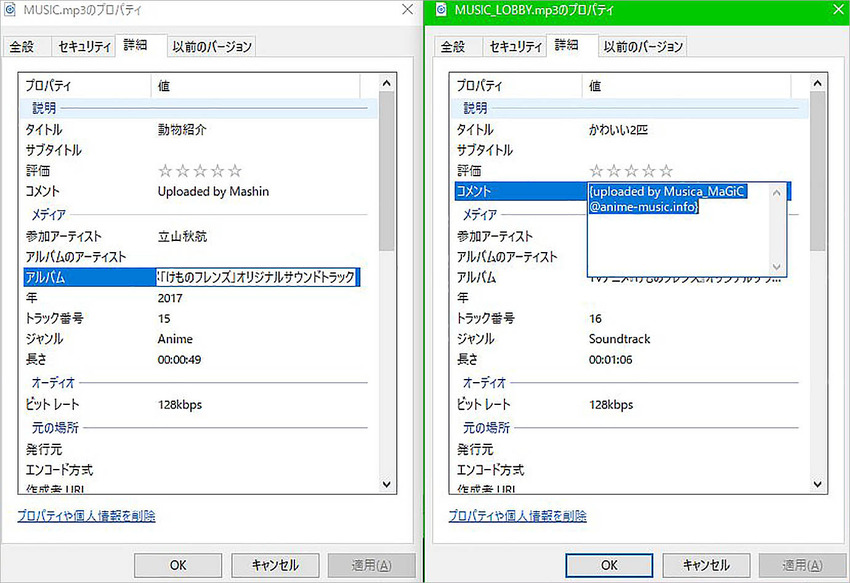
Task: Click プロパティや個人情報を削除 link in MUSIC.mp3 window
Action: (86, 515)
